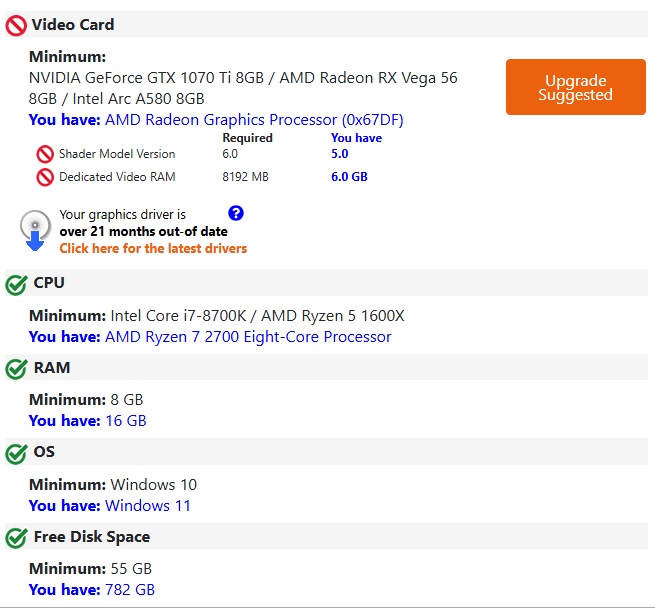
Task: Click the green check icon beside CPU
Action: (16, 285)
